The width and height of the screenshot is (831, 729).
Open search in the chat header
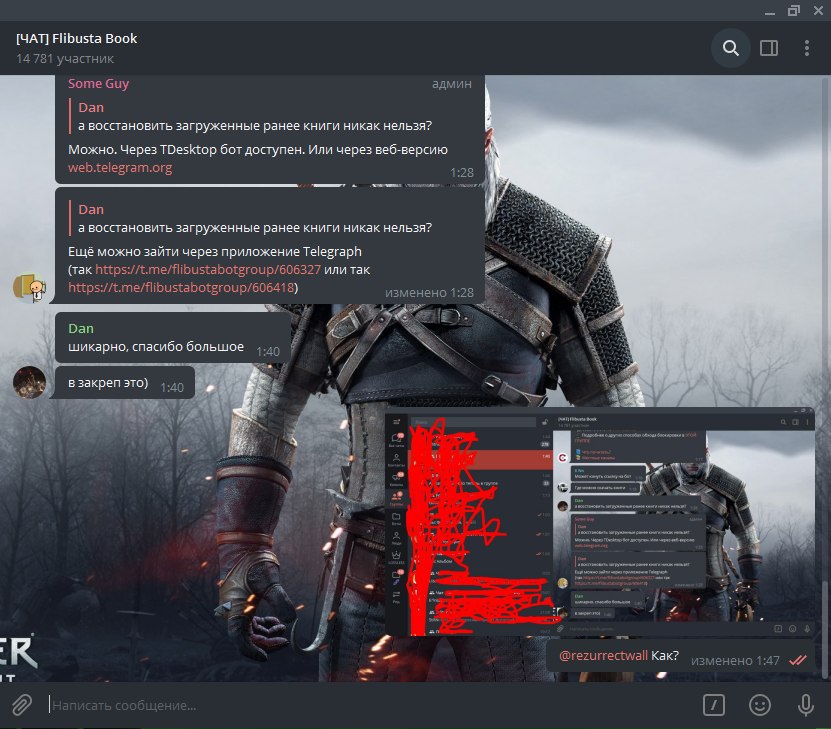click(x=731, y=48)
